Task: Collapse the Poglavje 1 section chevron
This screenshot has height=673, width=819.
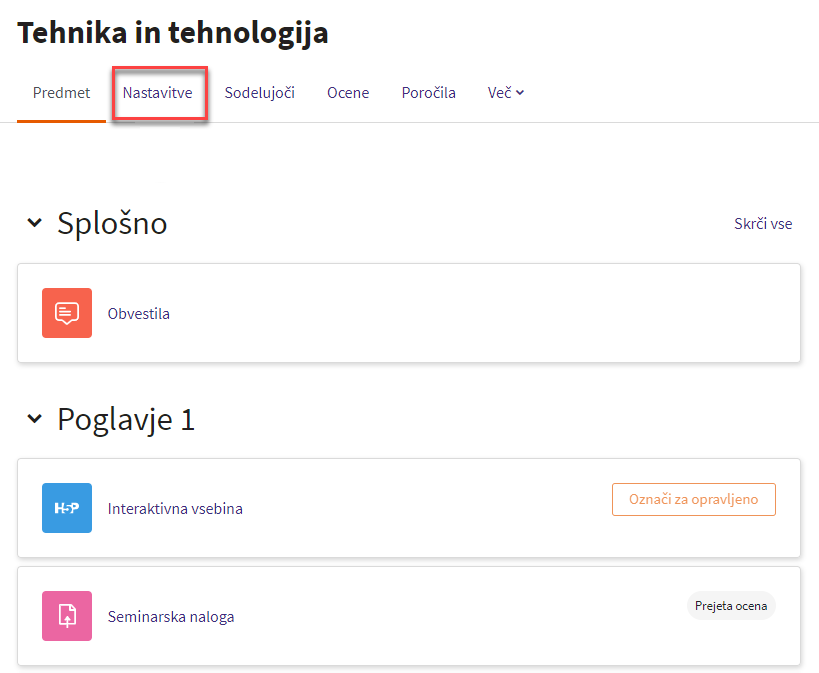Action: tap(34, 419)
